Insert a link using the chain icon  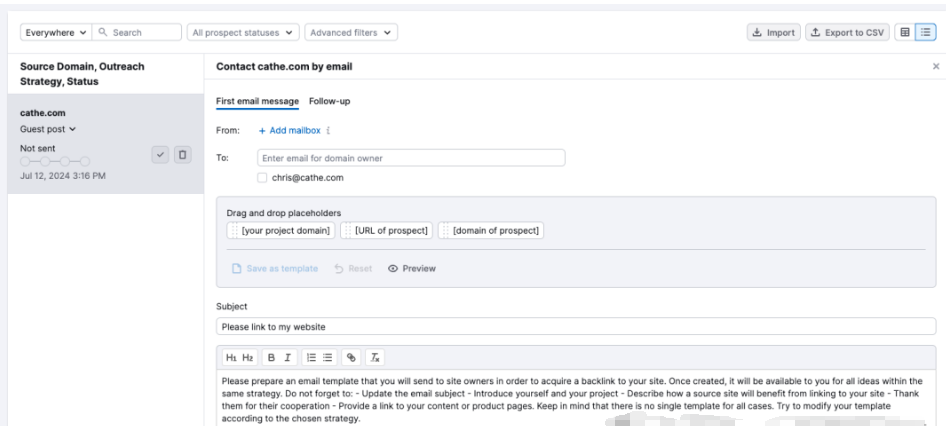351,357
